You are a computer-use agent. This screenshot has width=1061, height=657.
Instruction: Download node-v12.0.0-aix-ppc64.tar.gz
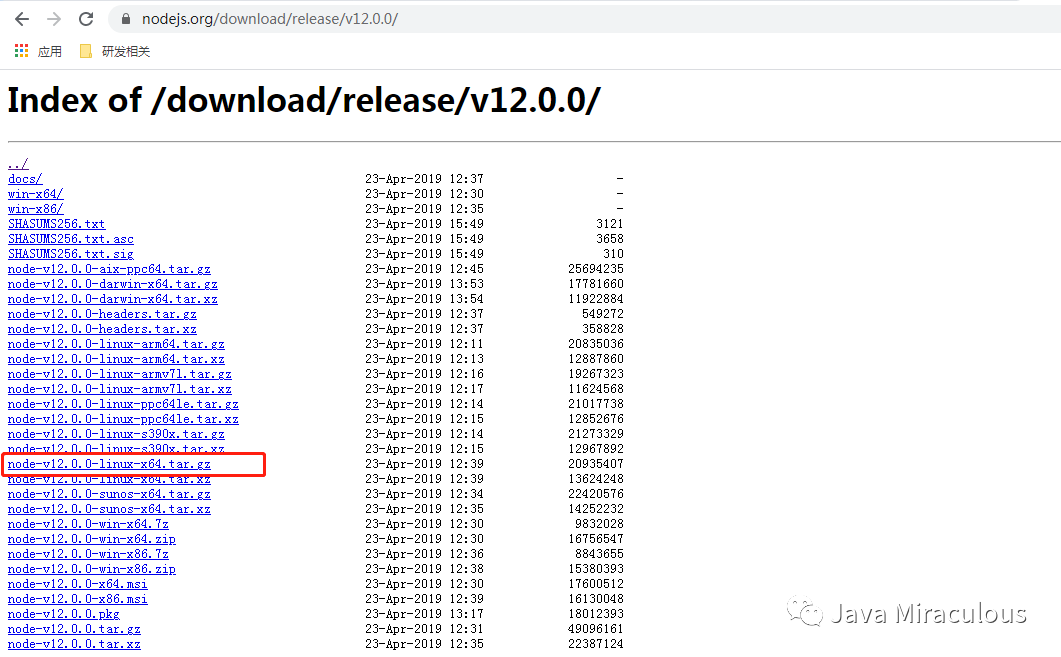pos(109,269)
